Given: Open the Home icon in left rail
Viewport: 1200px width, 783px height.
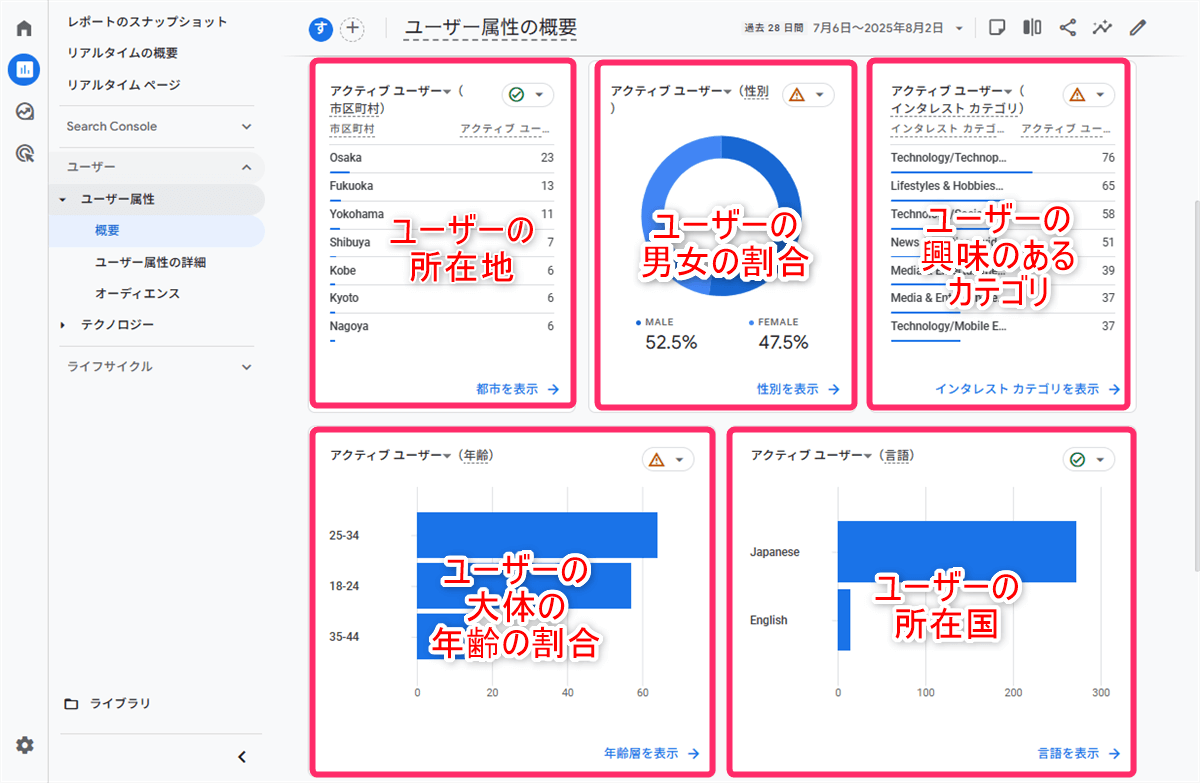Looking at the screenshot, I should (24, 28).
